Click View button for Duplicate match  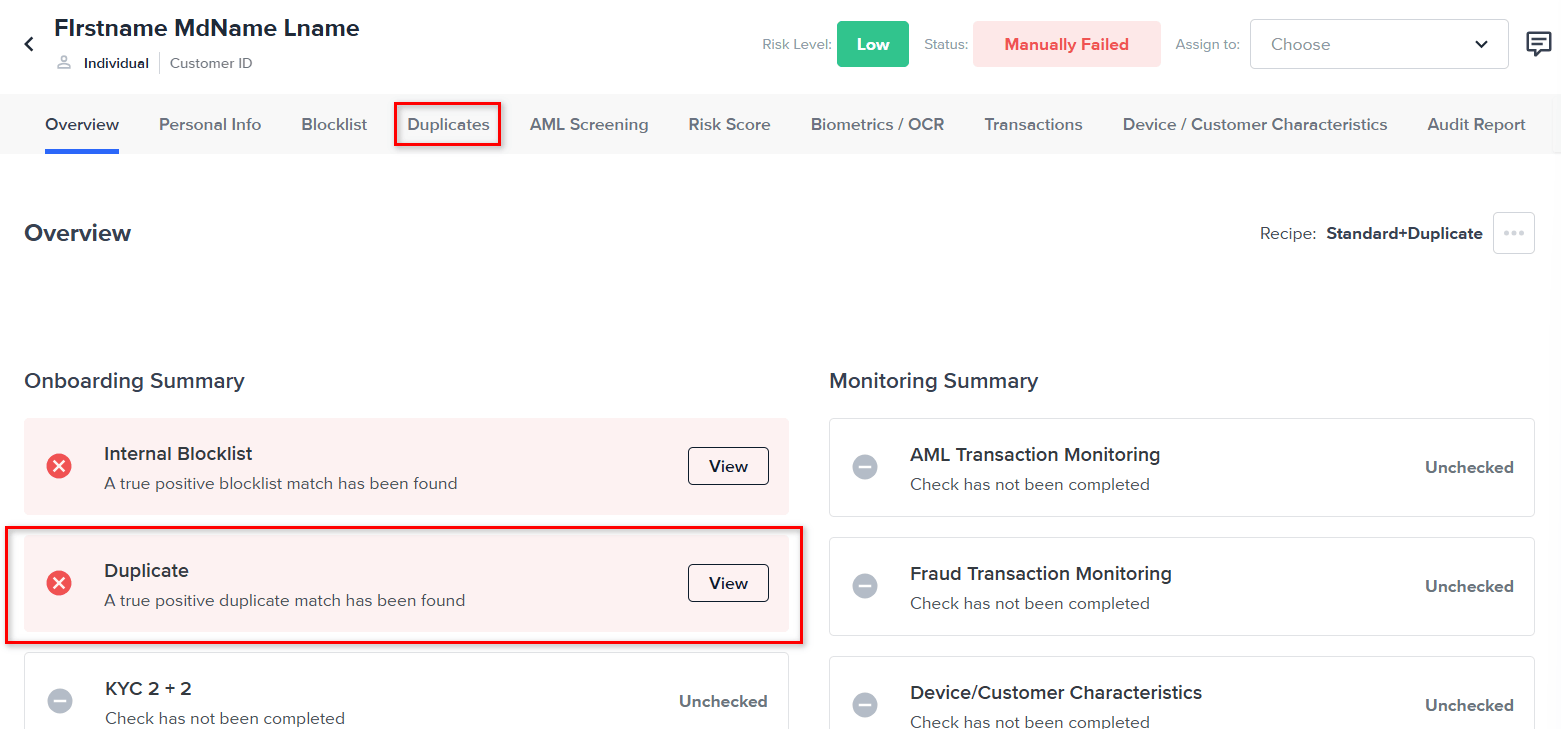(x=728, y=583)
